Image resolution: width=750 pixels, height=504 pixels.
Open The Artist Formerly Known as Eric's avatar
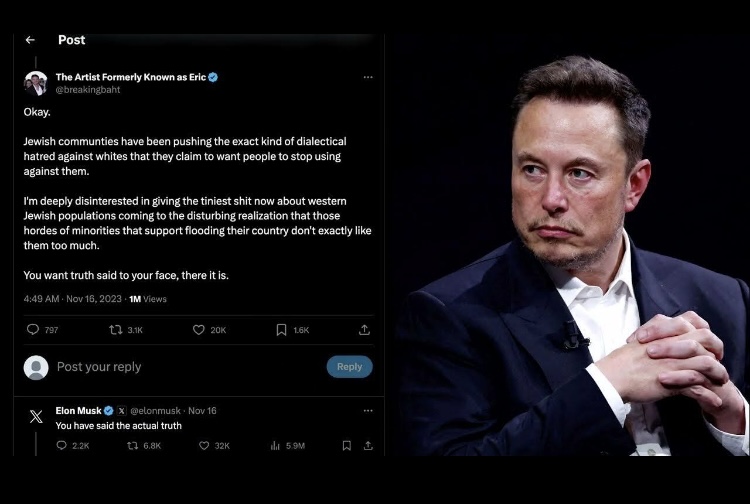click(36, 83)
